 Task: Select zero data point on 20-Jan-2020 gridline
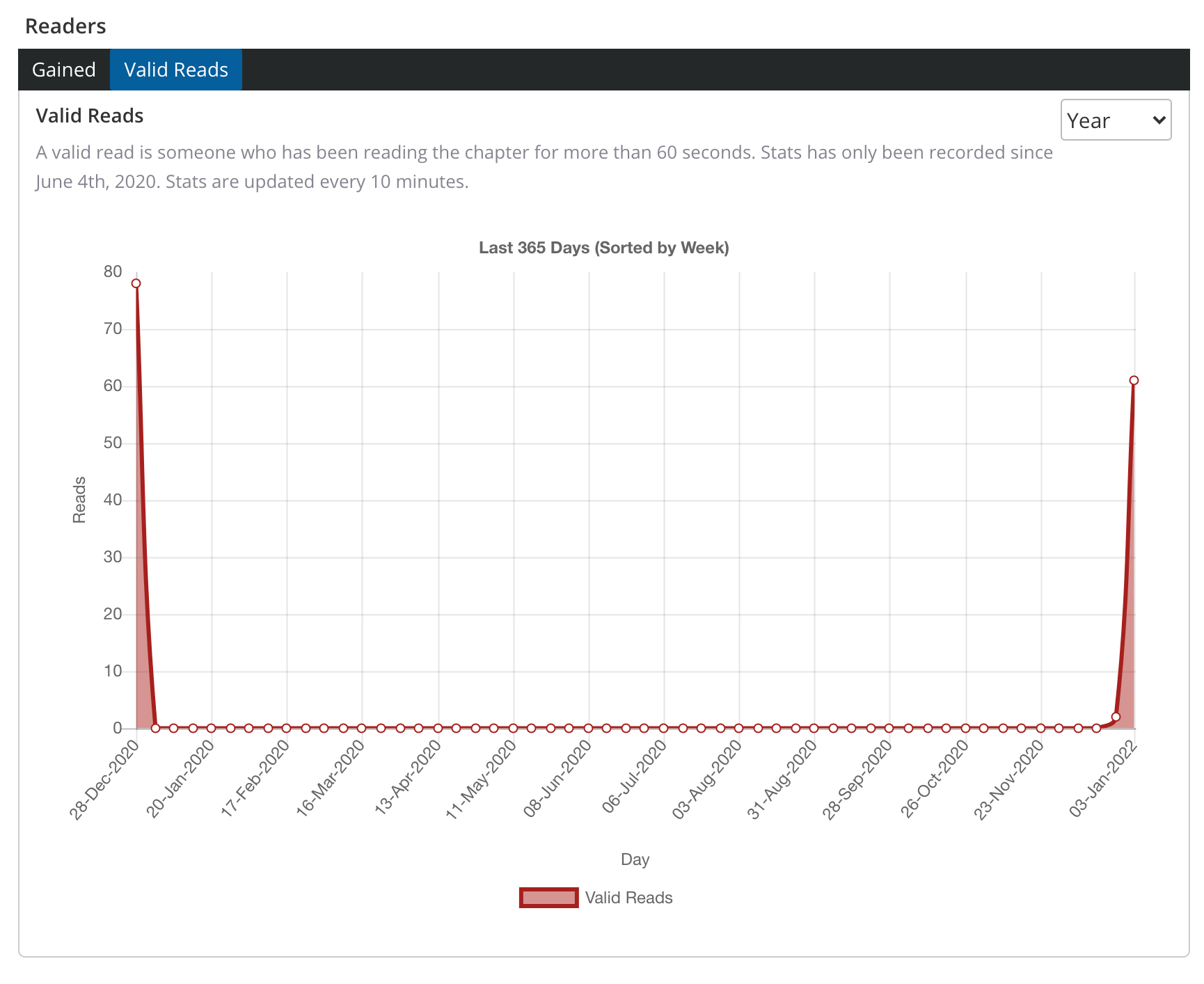coord(212,728)
